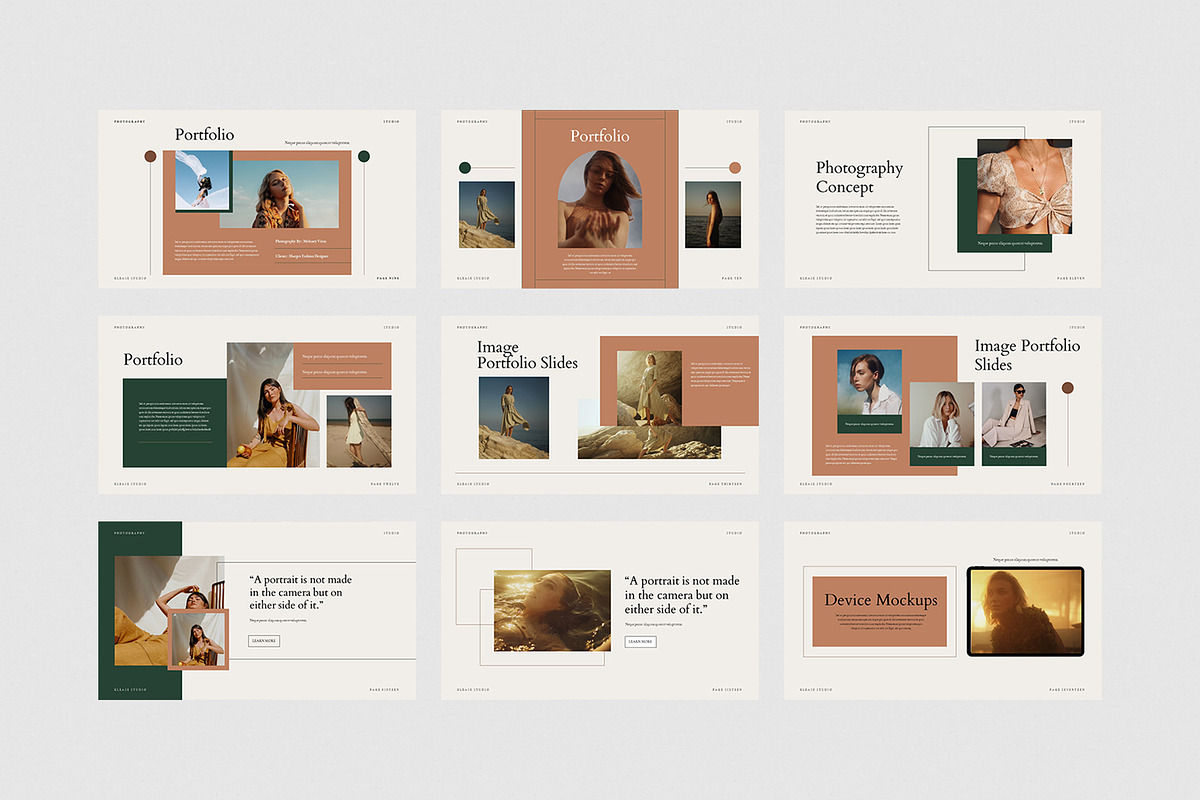Image resolution: width=1200 pixels, height=800 pixels.
Task: Select the 'Device Mockups' title text
Action: point(881,600)
